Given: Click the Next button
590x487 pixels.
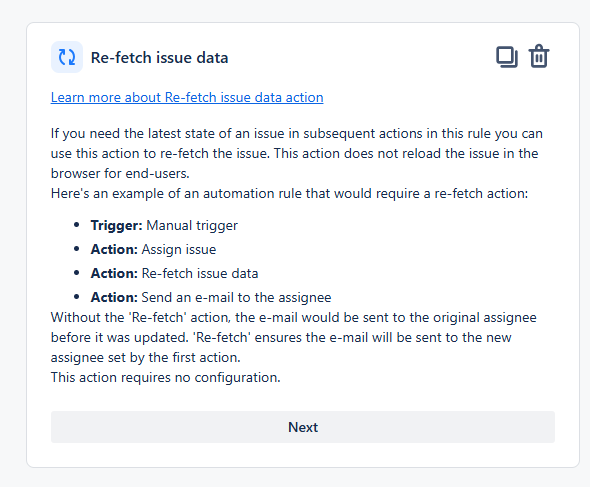Looking at the screenshot, I should 303,427.
